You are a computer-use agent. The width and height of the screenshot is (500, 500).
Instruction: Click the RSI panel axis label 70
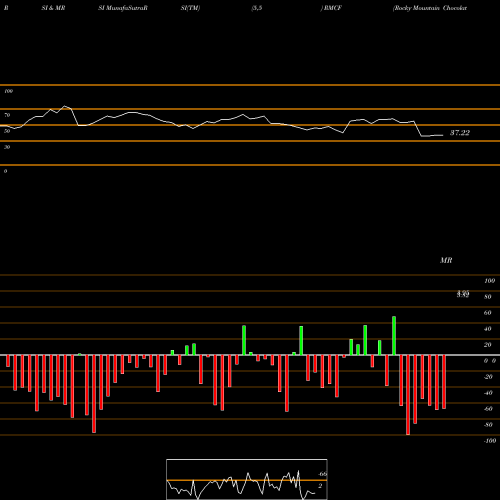click(x=7, y=115)
